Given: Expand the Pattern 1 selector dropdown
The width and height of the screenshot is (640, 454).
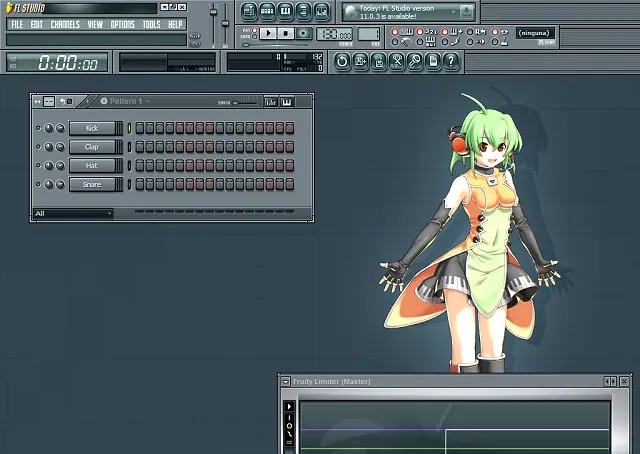Looking at the screenshot, I should tap(147, 101).
